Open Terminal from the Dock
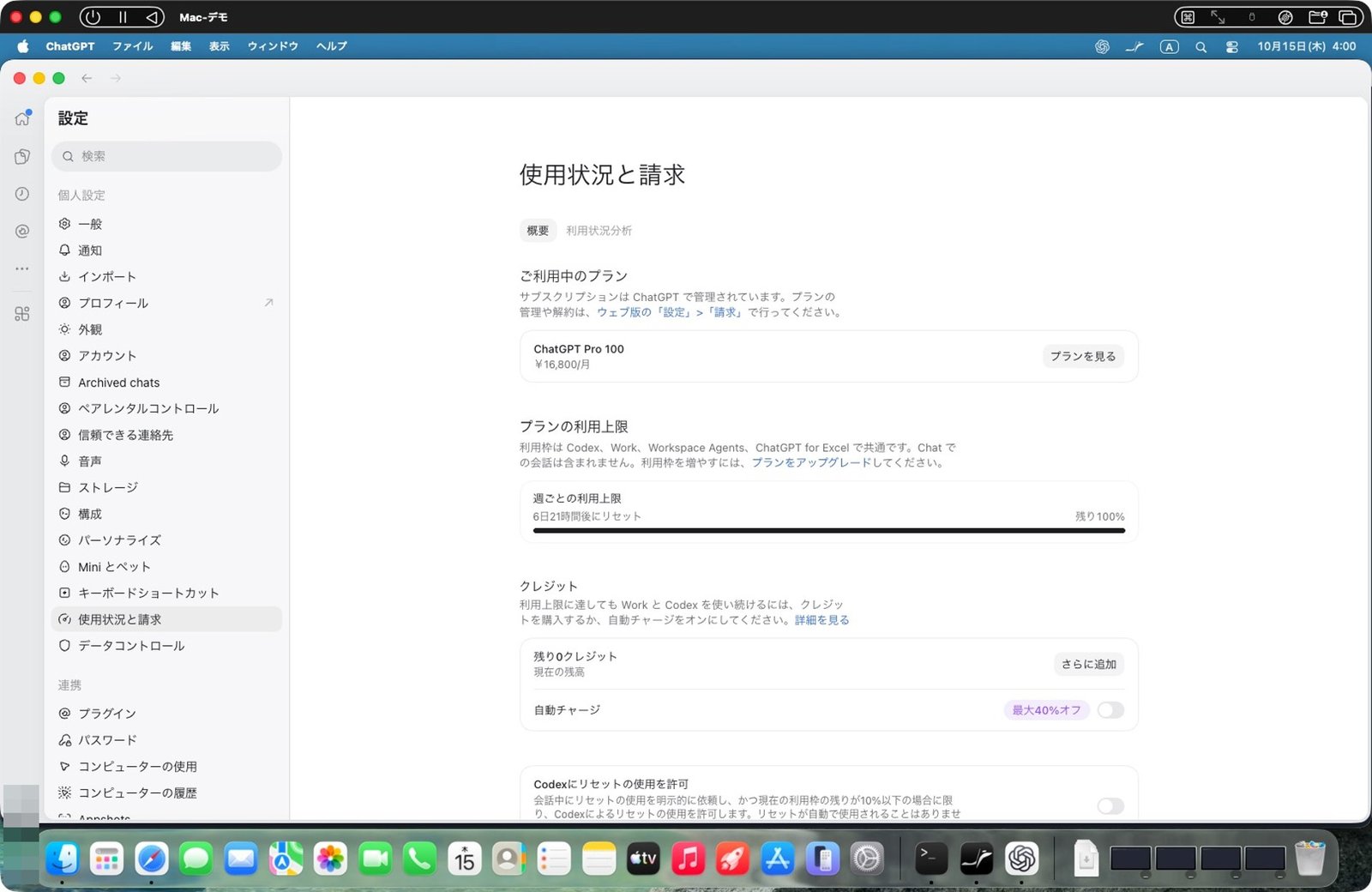Viewport: 1372px width, 892px height. (x=931, y=859)
